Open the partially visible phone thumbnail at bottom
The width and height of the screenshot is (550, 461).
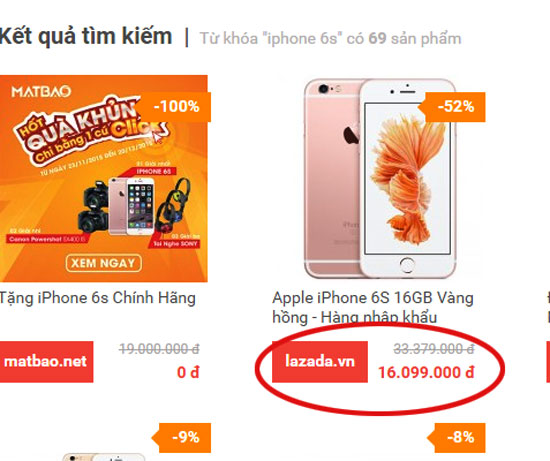[x=103, y=457]
